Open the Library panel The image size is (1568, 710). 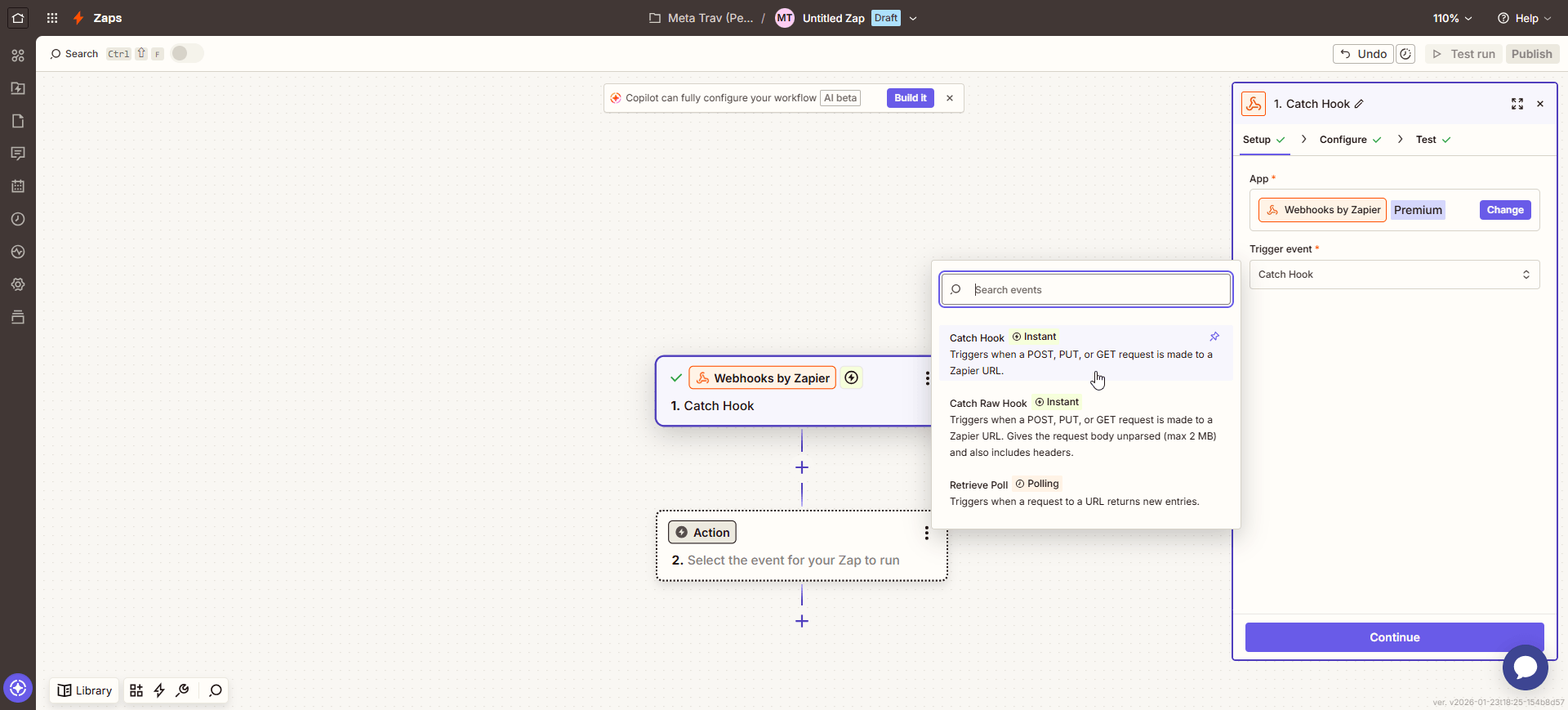coord(84,690)
